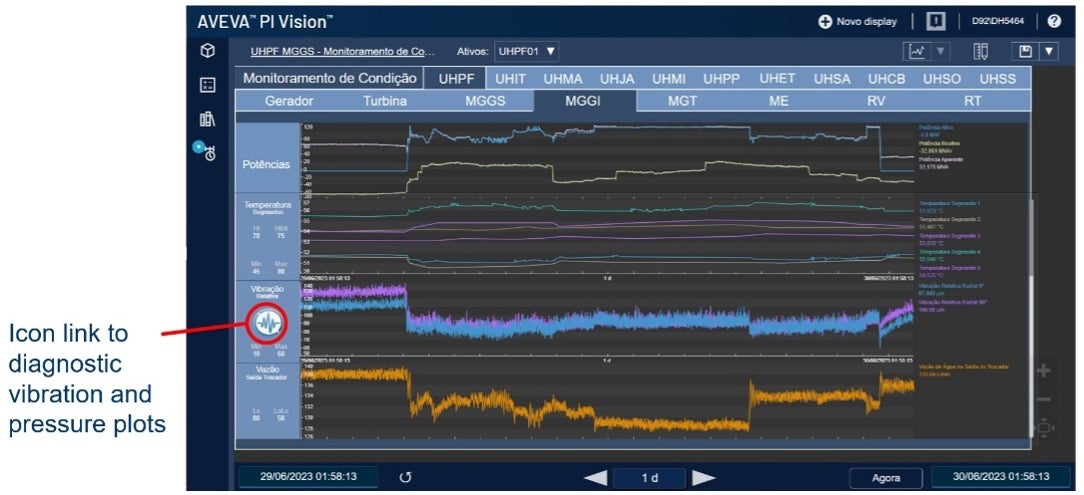Click the save display disk icon
The height and width of the screenshot is (495, 1084).
click(1024, 51)
